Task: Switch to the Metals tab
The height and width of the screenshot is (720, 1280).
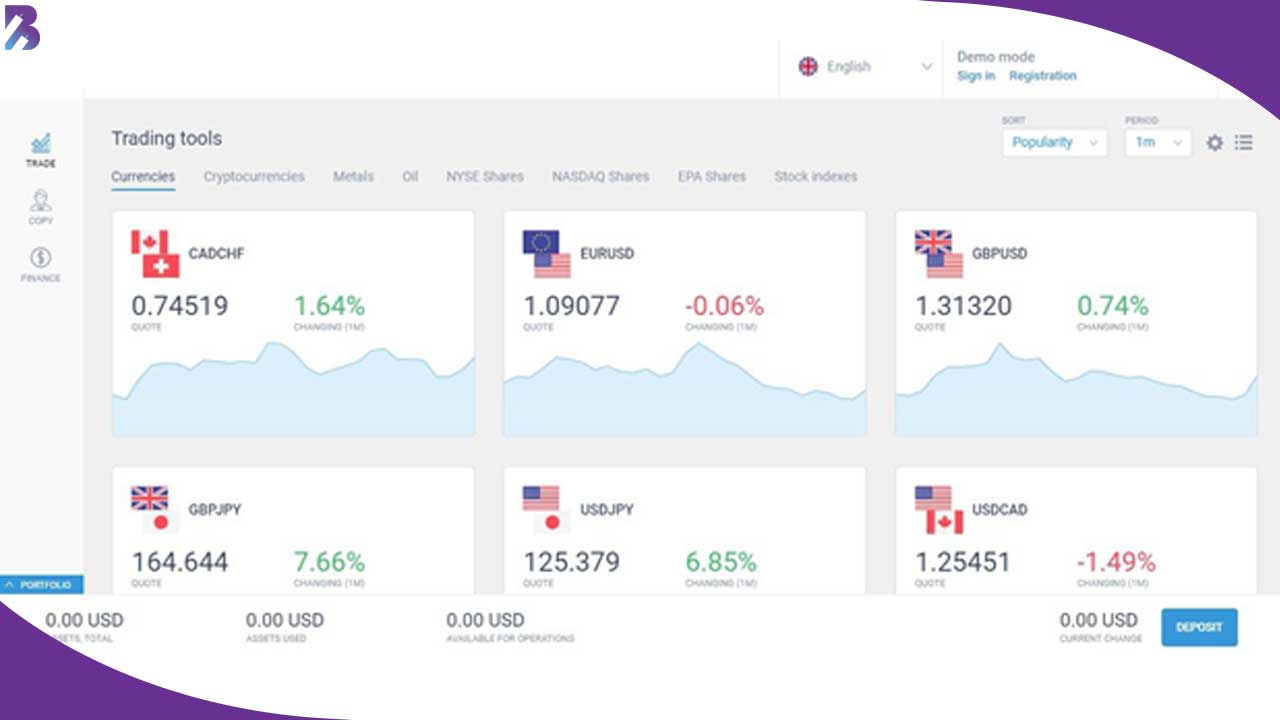Action: [x=353, y=177]
